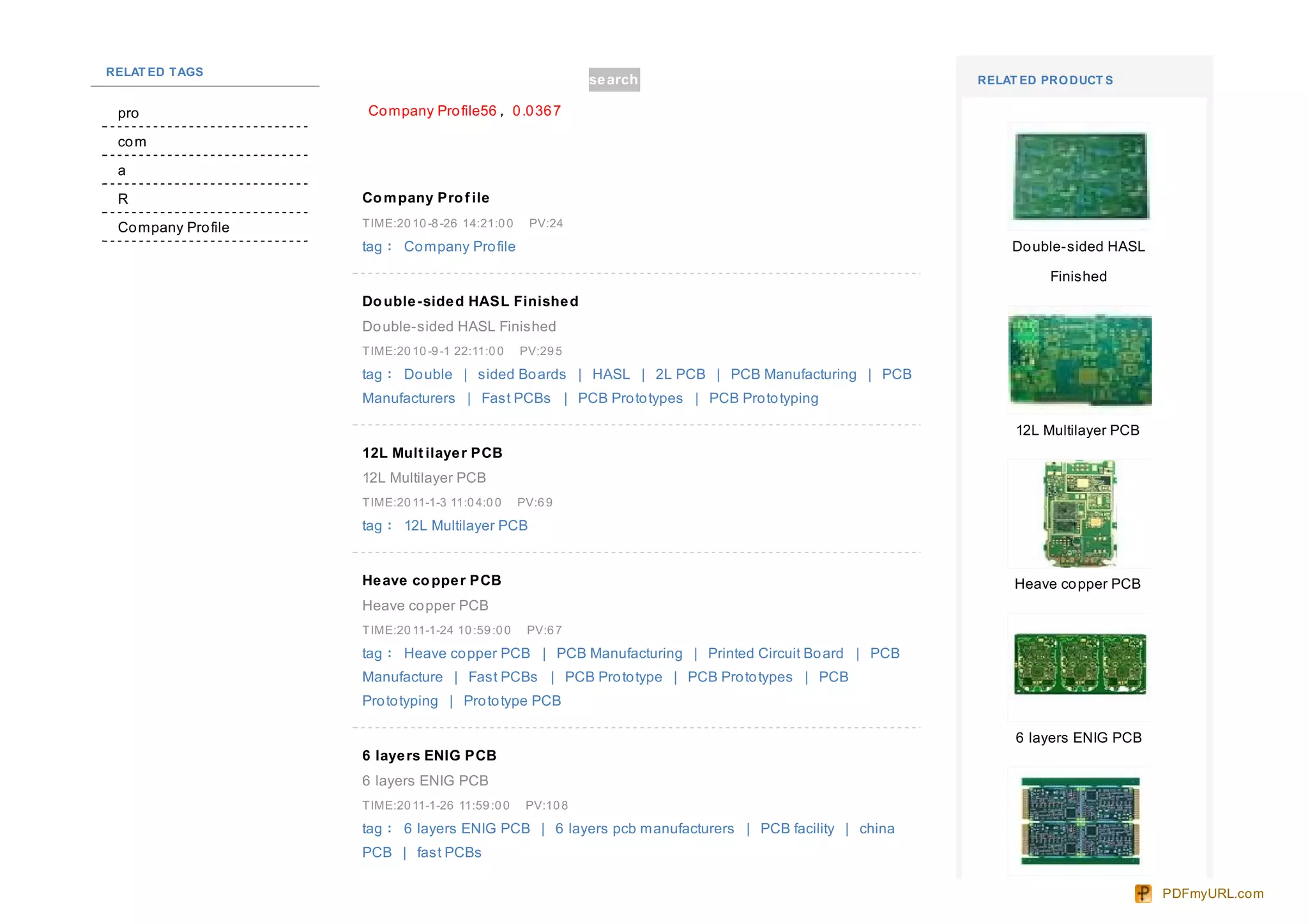Open the Heave copper PCB product image
Screen dimensions: 1308x924
[x=1079, y=514]
